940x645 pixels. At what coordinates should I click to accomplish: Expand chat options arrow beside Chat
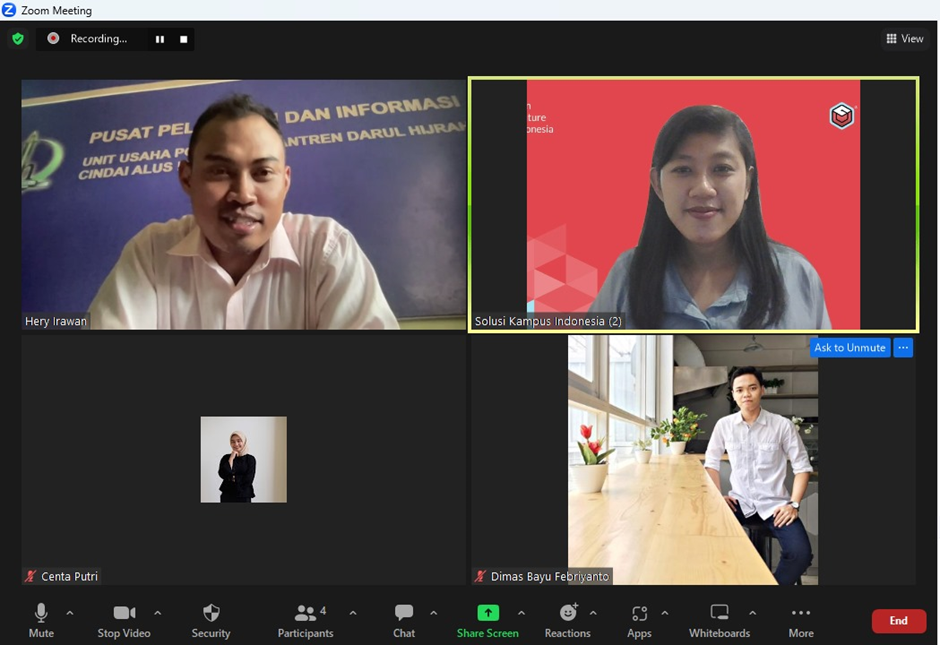coord(433,613)
